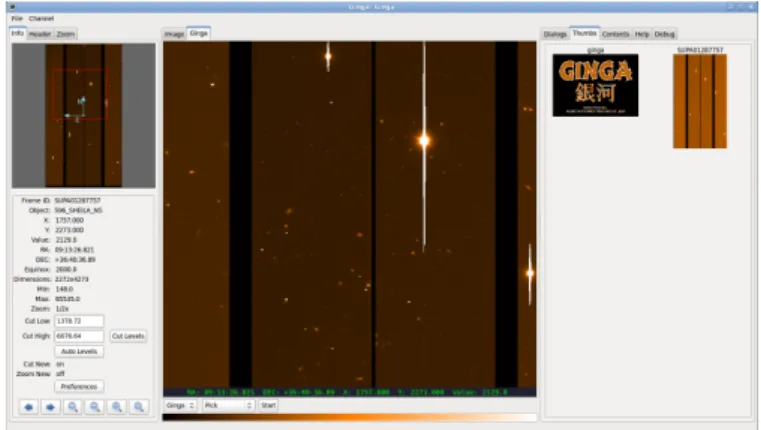This screenshot has height=430, width=761.
Task: Go to previous image with left arrow icon
Action: [29, 407]
